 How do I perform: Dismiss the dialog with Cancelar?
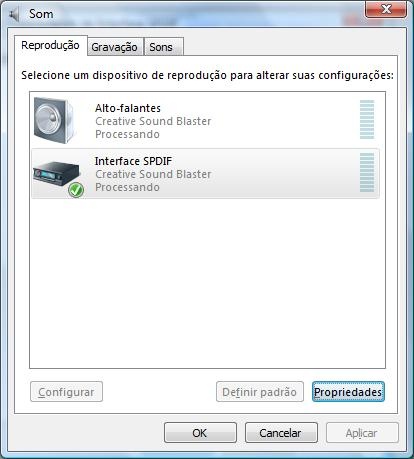(281, 433)
